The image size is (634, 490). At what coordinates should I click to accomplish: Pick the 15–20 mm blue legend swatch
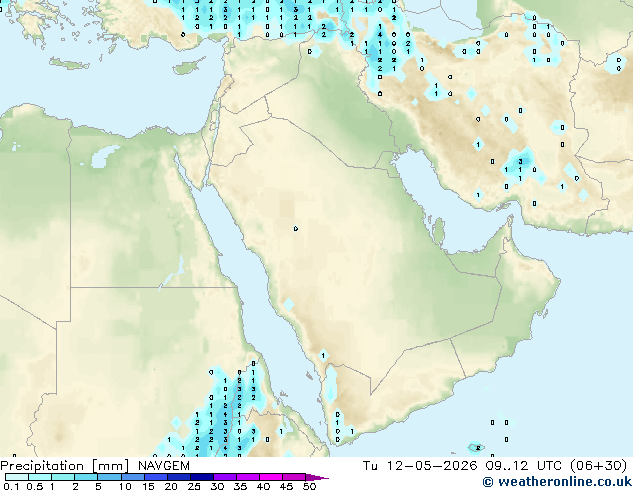coord(155,477)
